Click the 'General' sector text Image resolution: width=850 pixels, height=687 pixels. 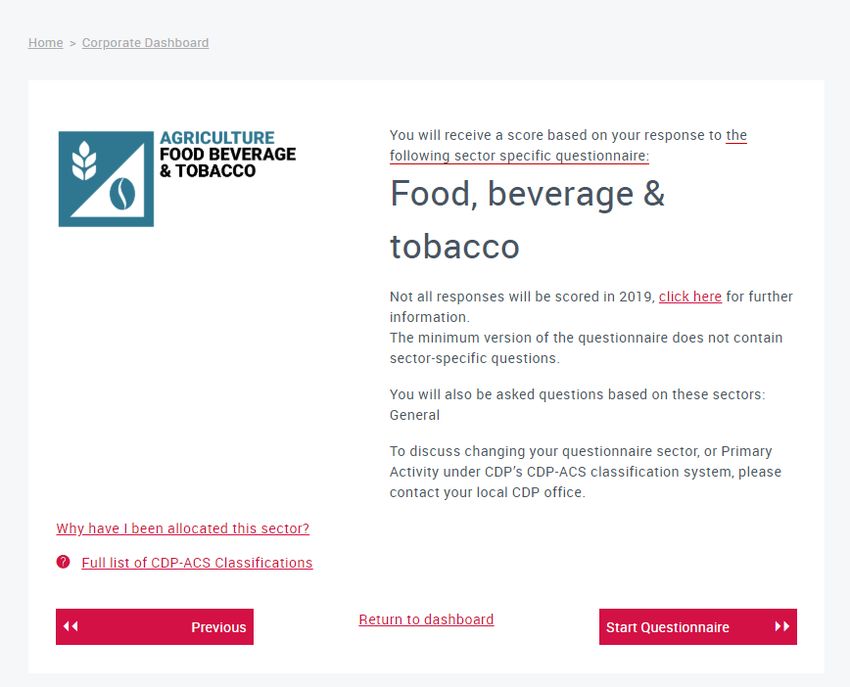(415, 415)
